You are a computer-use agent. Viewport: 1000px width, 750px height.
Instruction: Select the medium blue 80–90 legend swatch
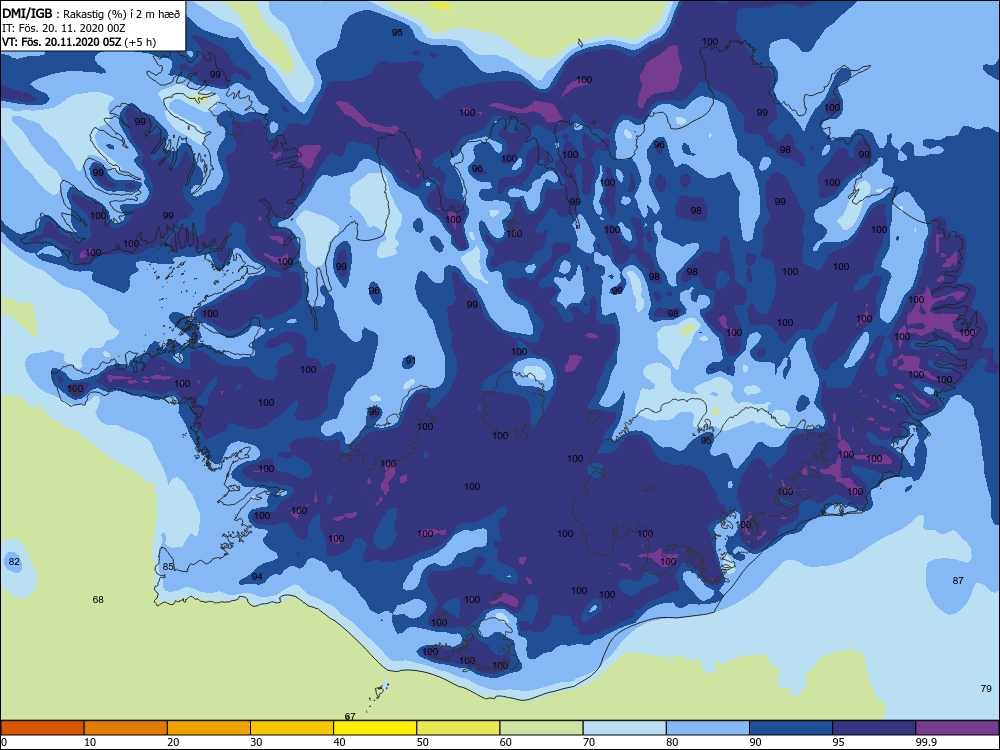(708, 728)
